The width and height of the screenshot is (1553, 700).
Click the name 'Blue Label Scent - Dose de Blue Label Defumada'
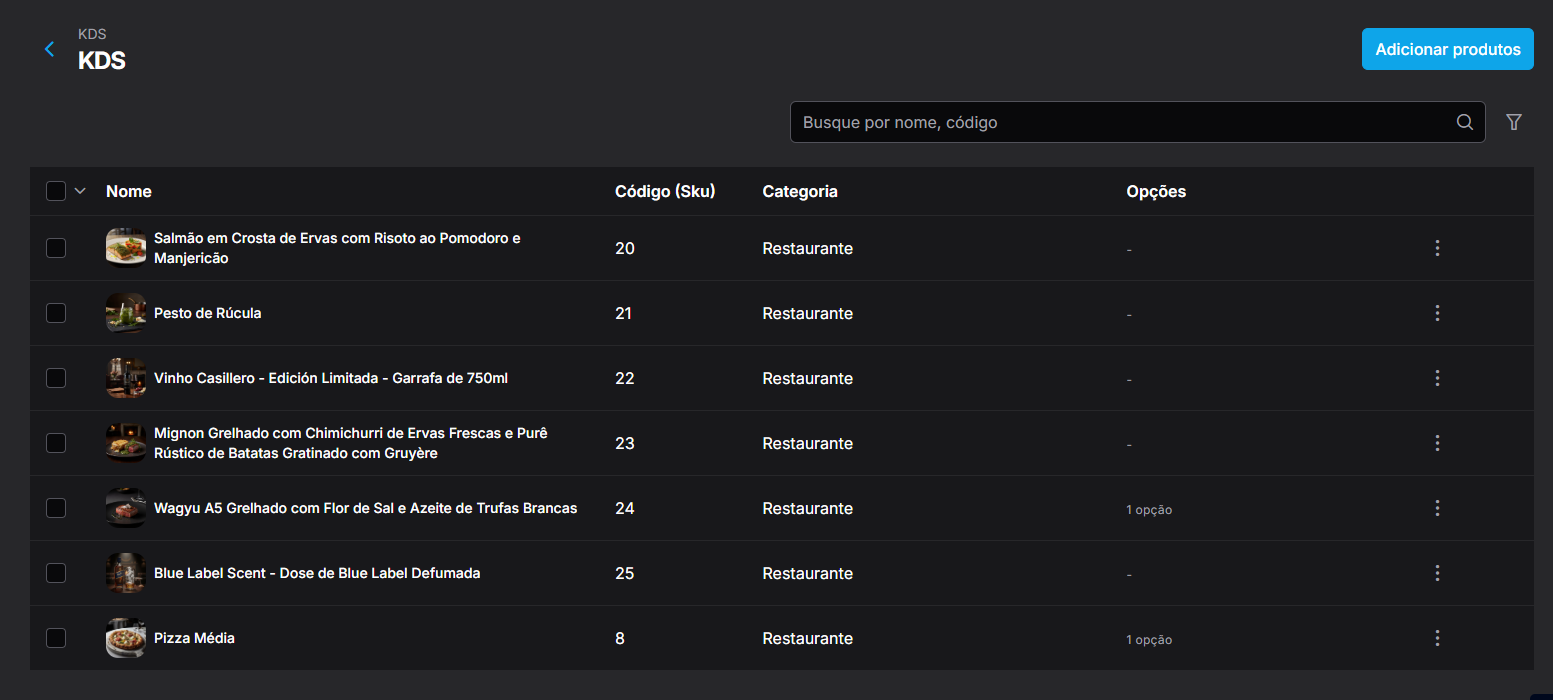tap(317, 573)
